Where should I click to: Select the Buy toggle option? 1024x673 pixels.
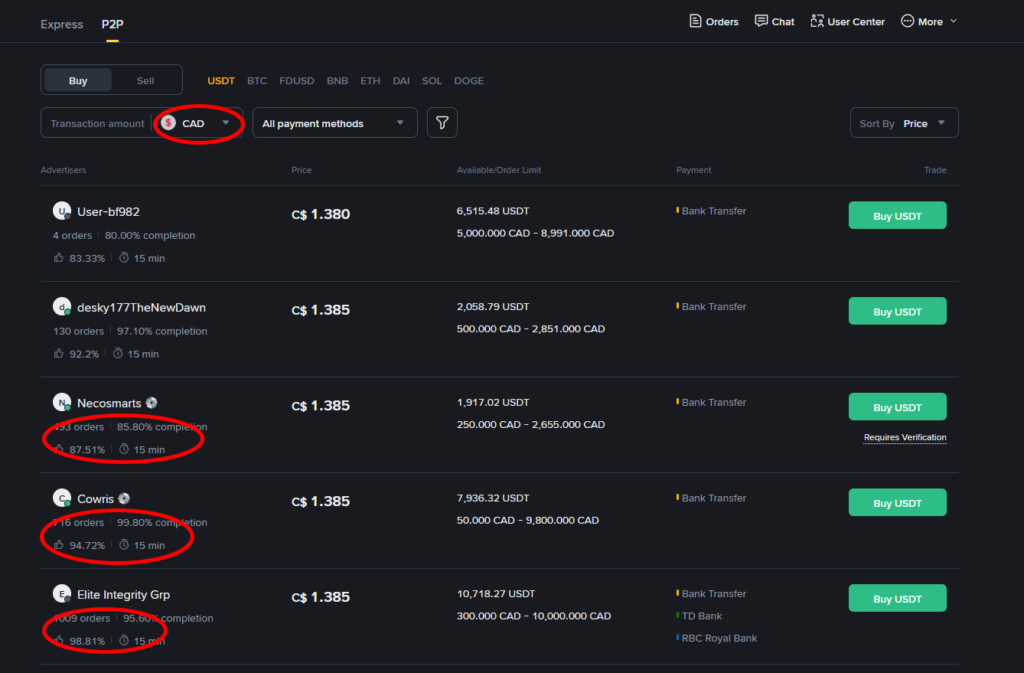point(78,80)
